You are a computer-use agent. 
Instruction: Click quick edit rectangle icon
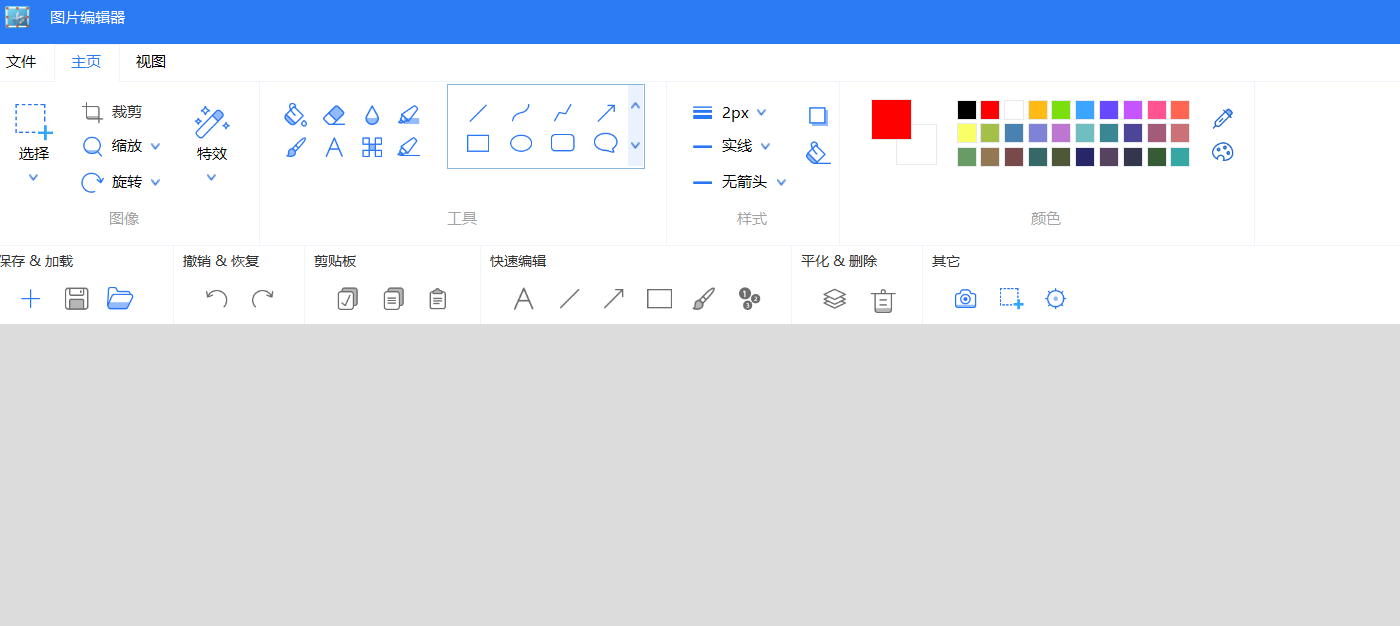(659, 298)
